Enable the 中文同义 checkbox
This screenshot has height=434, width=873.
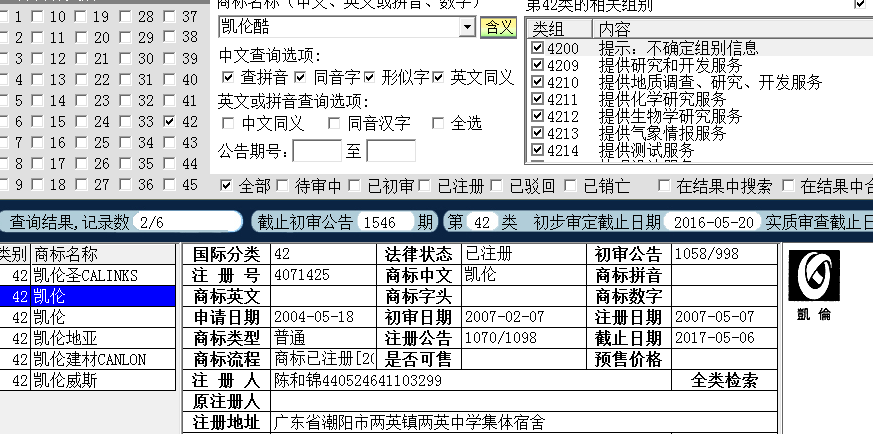click(228, 123)
